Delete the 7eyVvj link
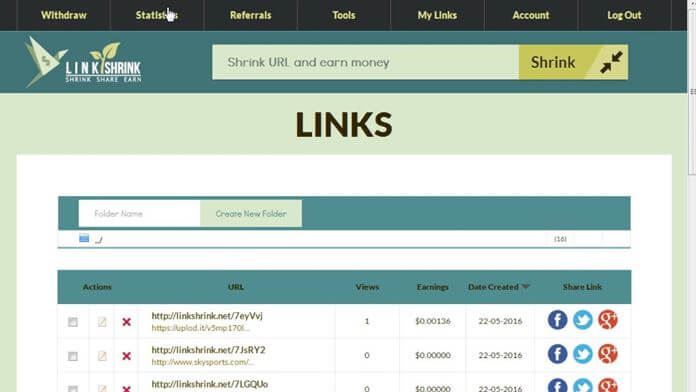 pos(127,322)
